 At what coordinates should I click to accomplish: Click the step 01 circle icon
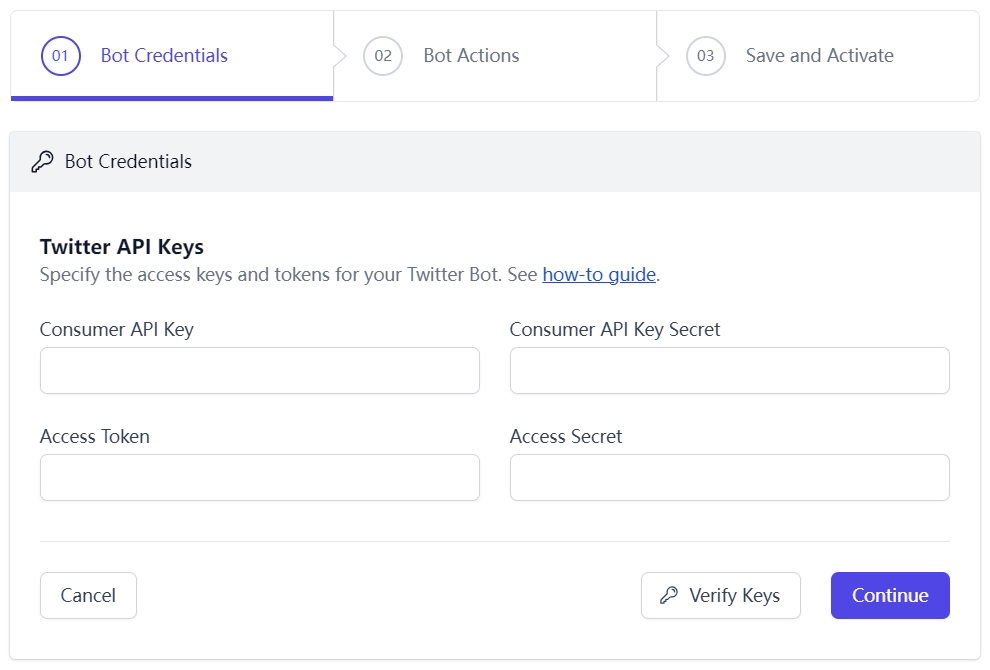(60, 56)
